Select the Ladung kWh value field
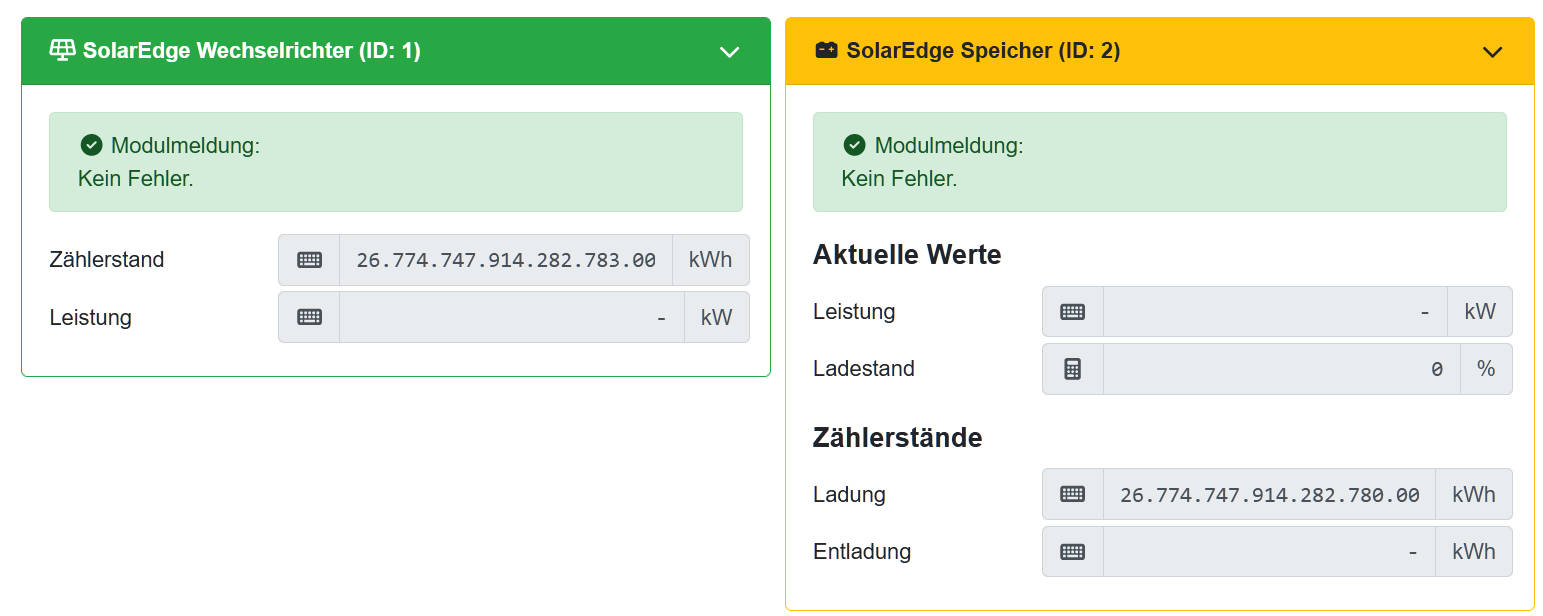Viewport: 1543px width, 616px height. click(1268, 494)
